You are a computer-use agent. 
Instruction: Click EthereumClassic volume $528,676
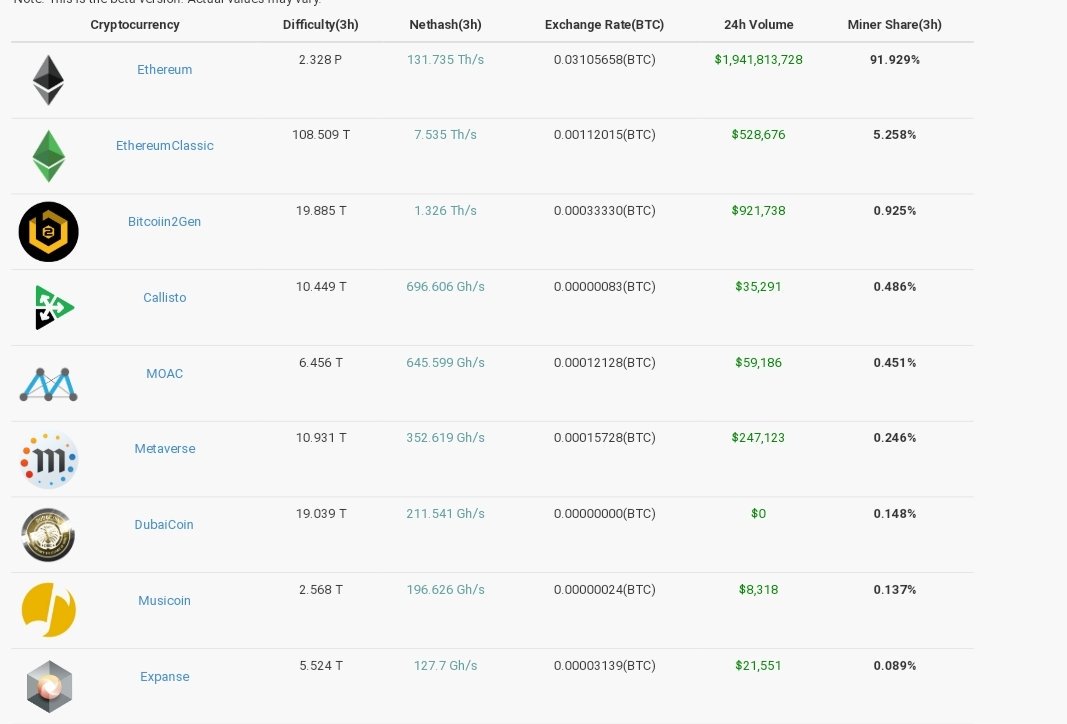[759, 135]
